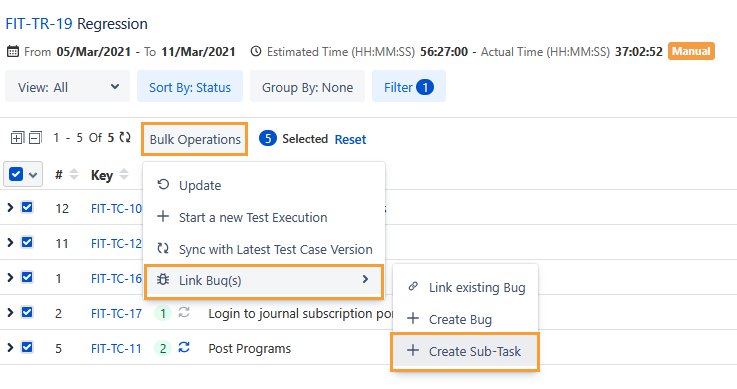Click the bug icon in Link Bug(s) entry
The image size is (737, 389).
coord(163,280)
